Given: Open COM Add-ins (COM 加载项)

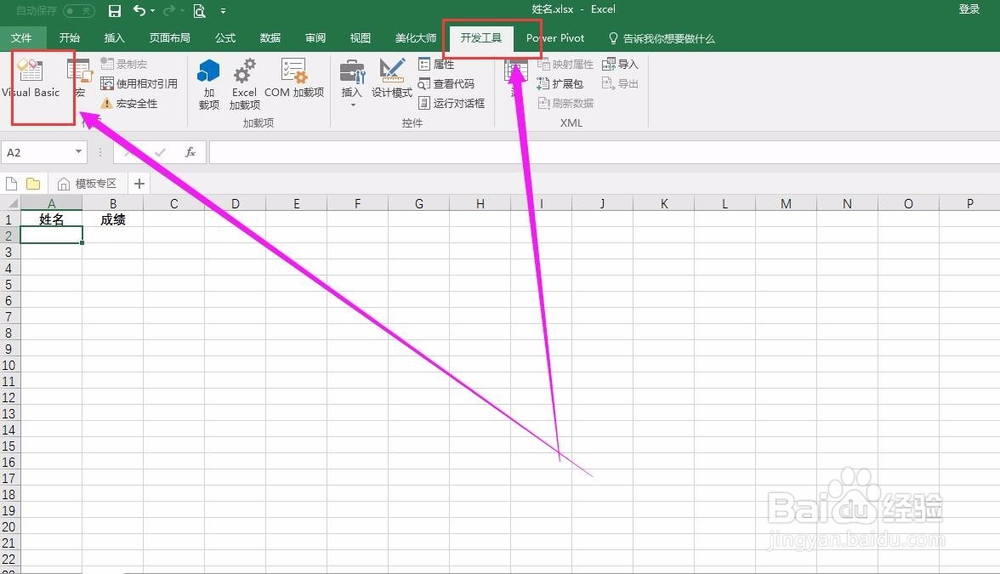Looking at the screenshot, I should pos(294,78).
